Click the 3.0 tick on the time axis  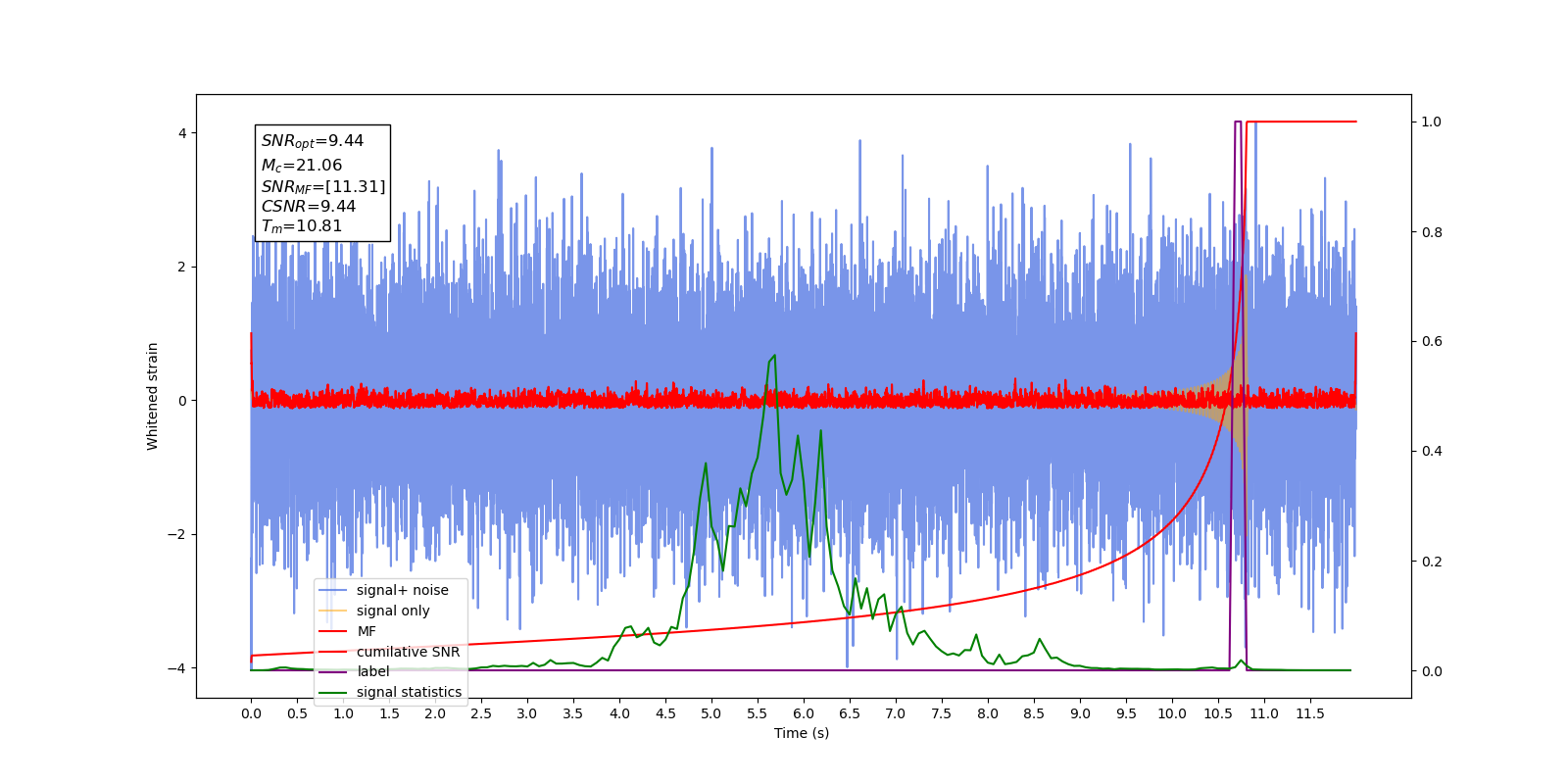click(x=527, y=713)
